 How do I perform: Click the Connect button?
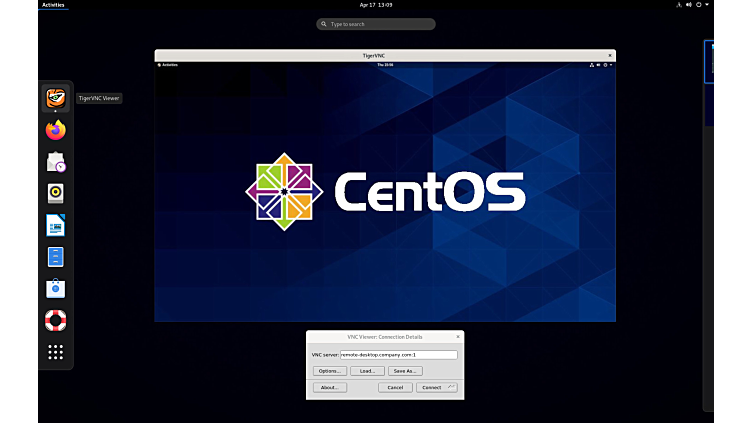point(436,387)
